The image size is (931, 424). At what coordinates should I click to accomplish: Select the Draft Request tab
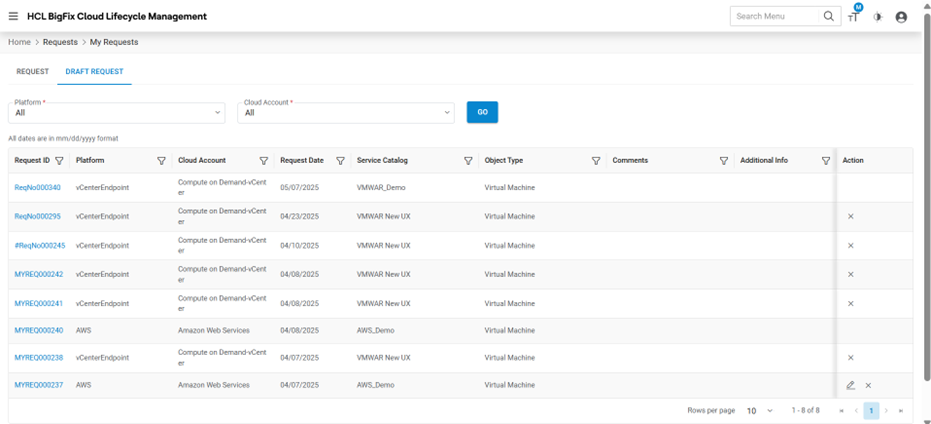[94, 72]
